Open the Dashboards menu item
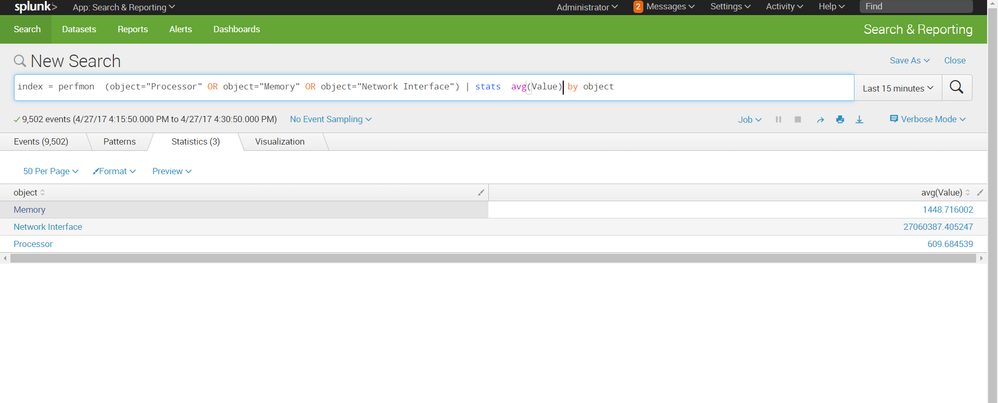This screenshot has width=998, height=403. pos(236,29)
